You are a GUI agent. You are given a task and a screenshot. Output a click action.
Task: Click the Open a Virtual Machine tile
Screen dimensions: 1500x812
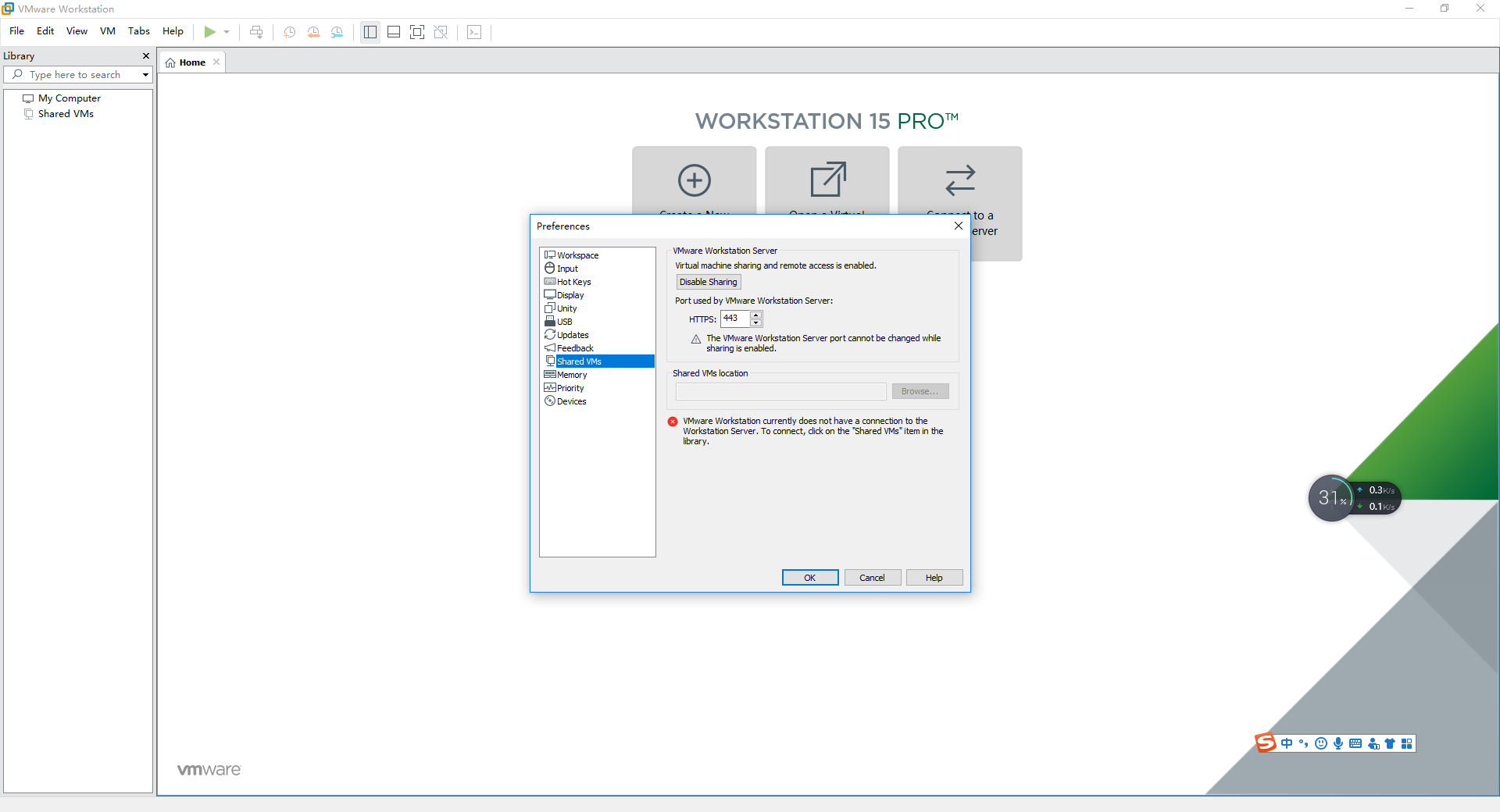(x=827, y=180)
